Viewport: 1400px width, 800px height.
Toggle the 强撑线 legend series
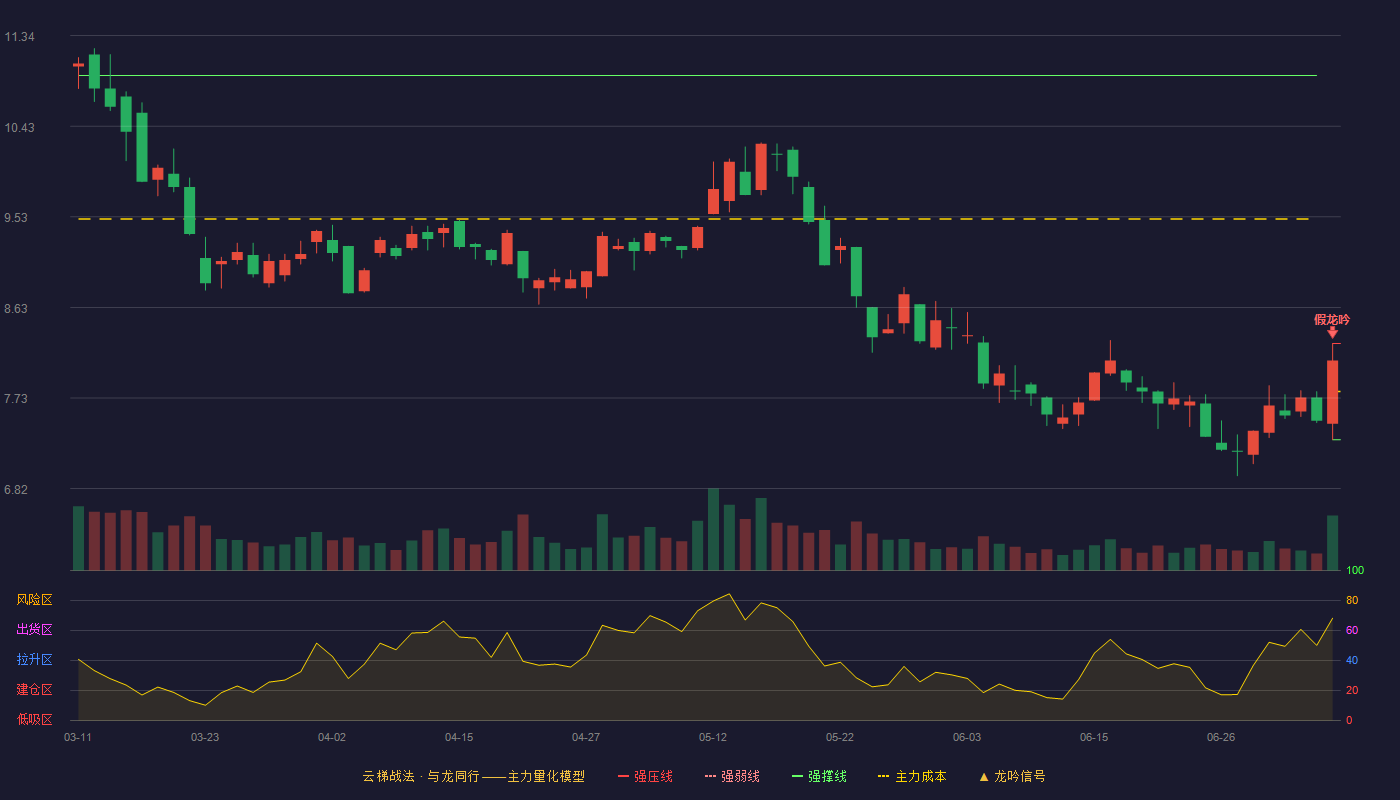[819, 776]
